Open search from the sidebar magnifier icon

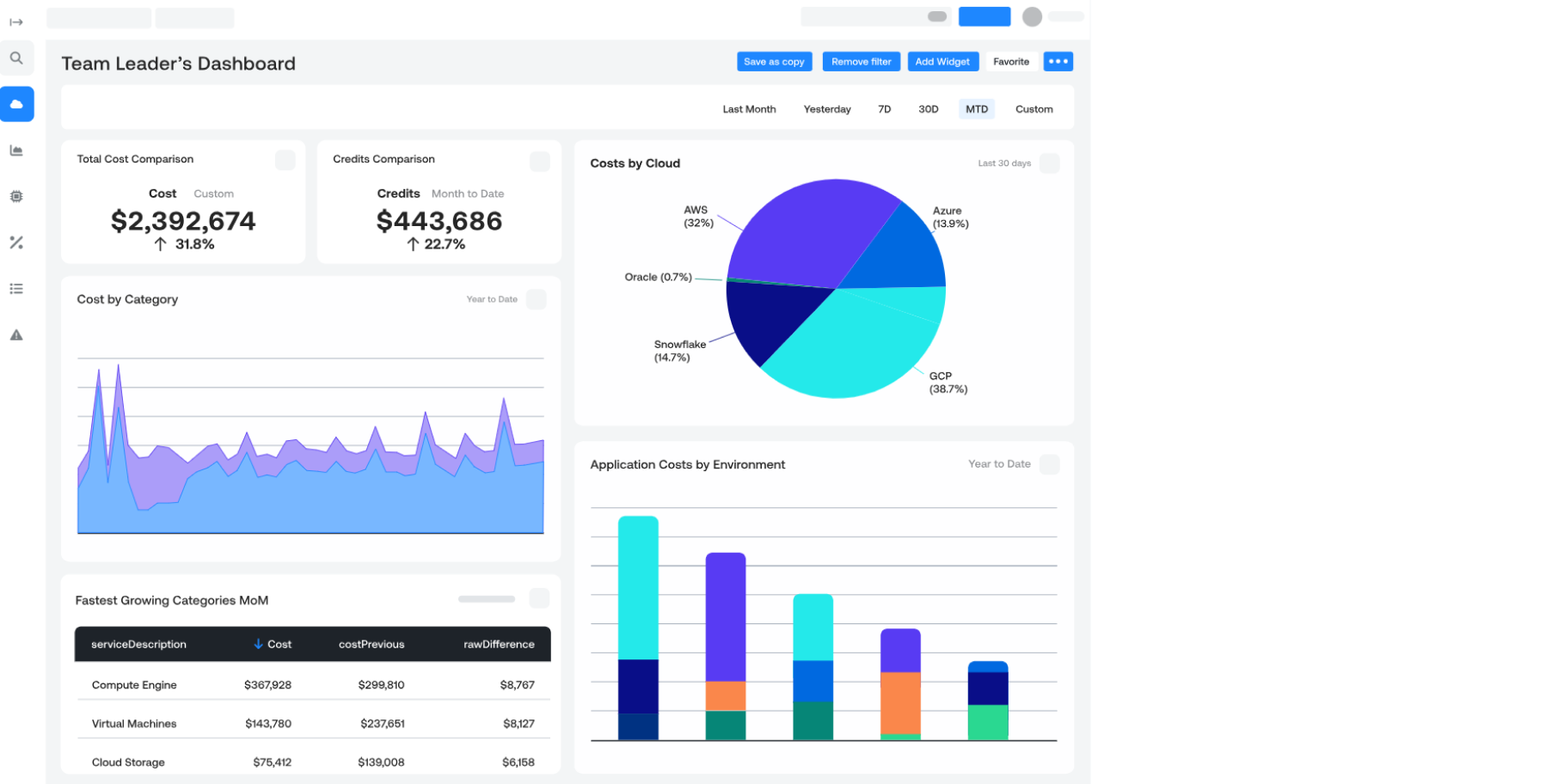pyautogui.click(x=16, y=58)
